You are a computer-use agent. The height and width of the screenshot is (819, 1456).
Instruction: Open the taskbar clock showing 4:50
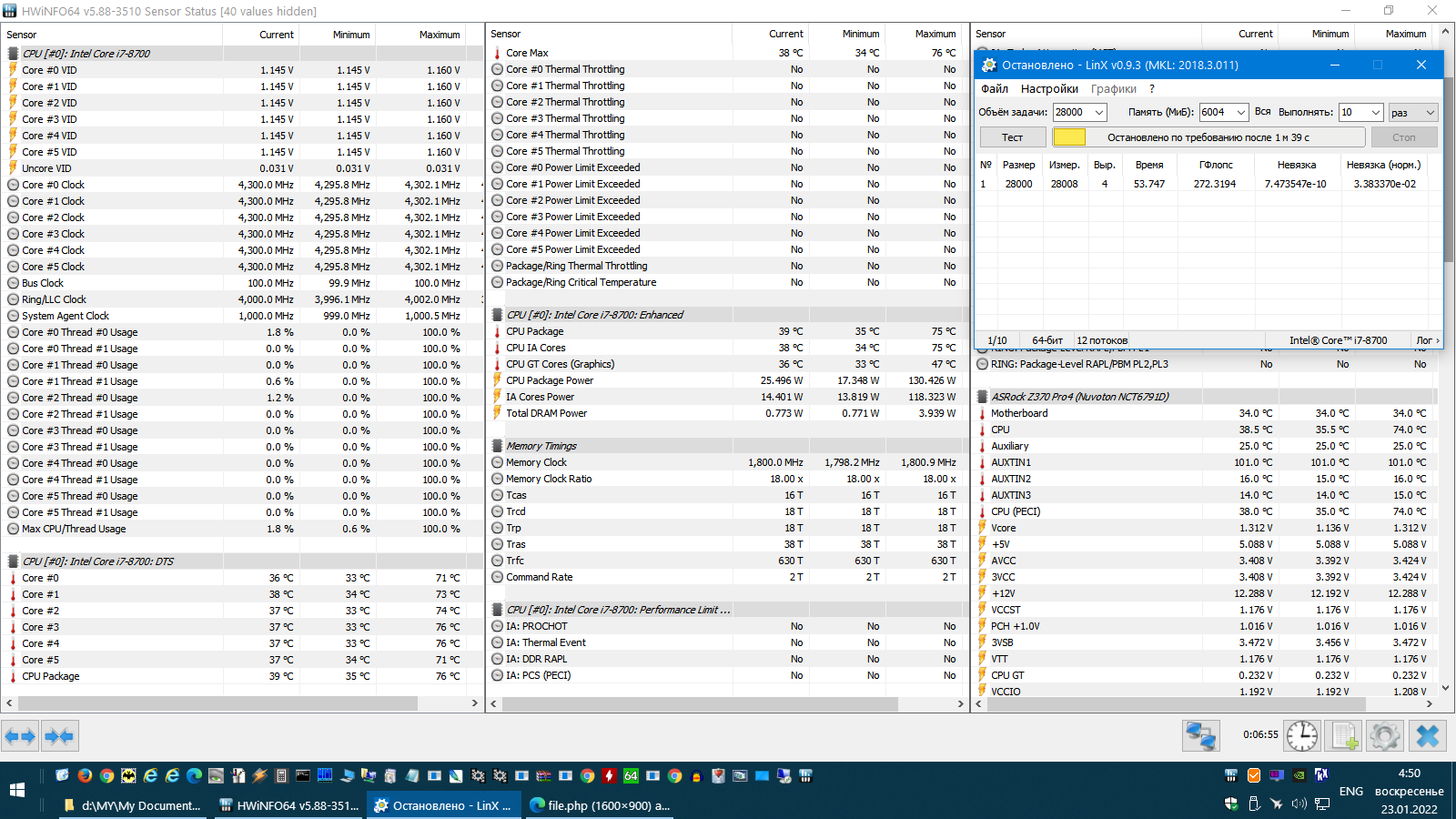click(1409, 791)
